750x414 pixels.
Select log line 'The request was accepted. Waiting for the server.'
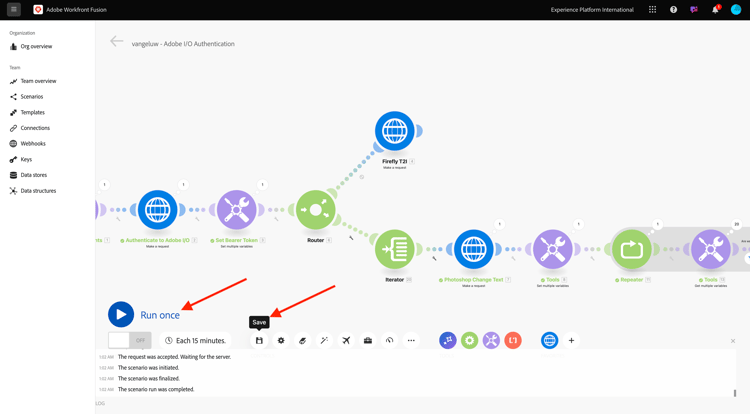coord(175,357)
